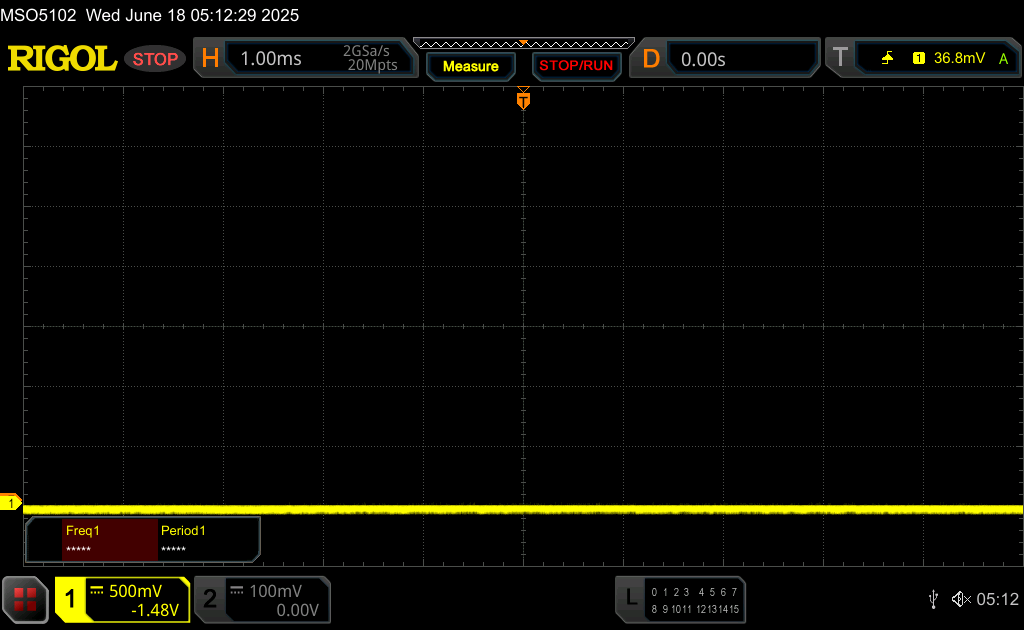Click channel 2 offset 0.00V

pyautogui.click(x=297, y=610)
